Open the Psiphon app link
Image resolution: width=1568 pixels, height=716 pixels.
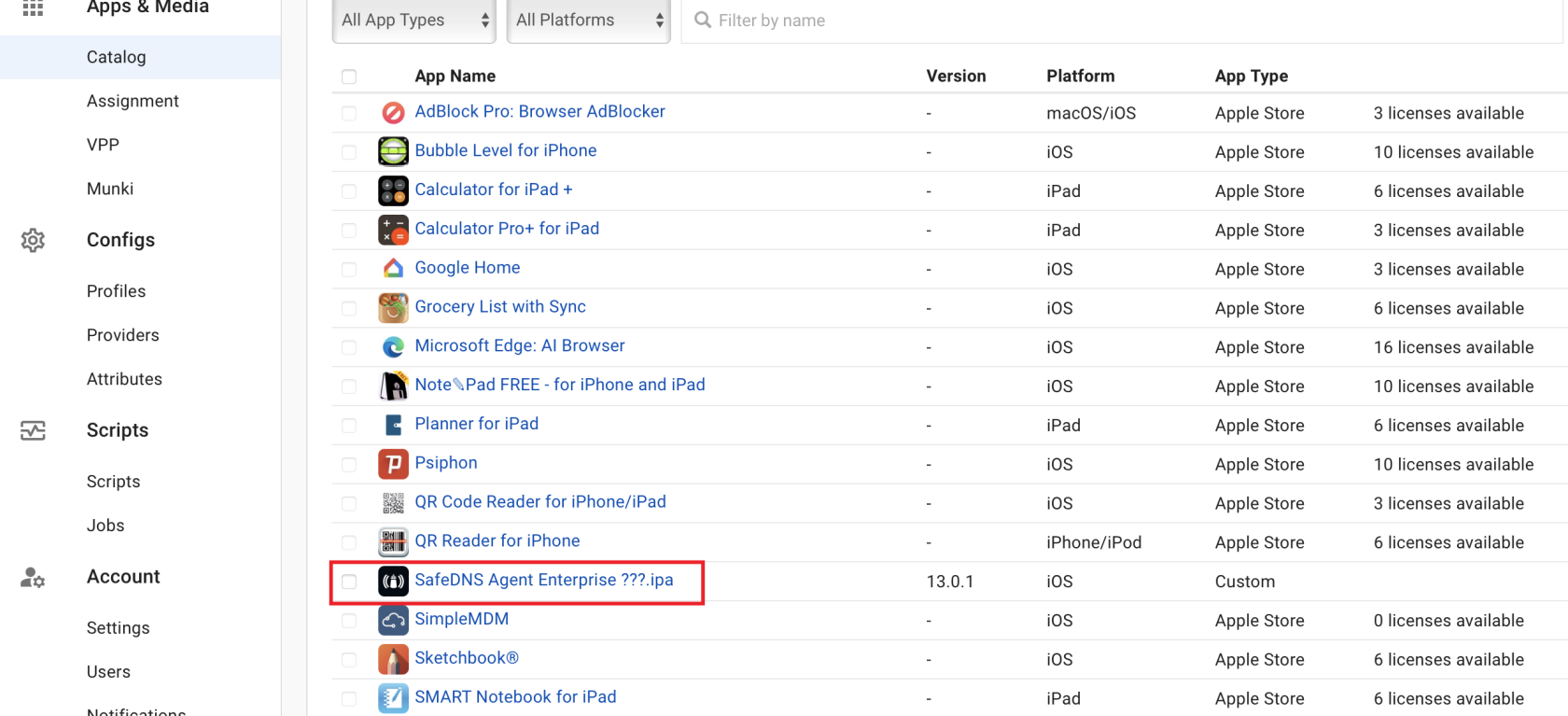pyautogui.click(x=446, y=463)
